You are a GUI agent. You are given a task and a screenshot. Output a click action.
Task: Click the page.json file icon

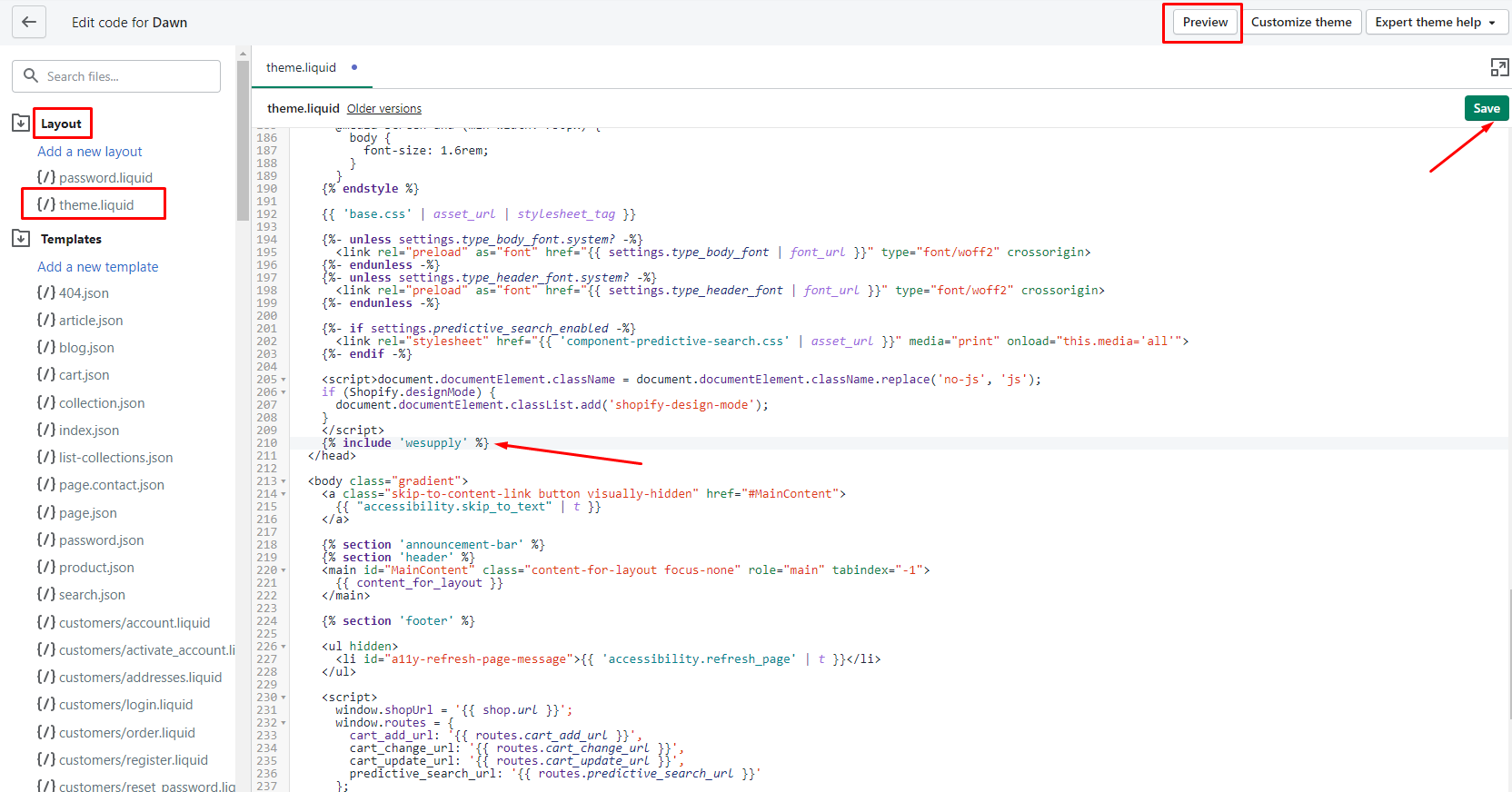[46, 512]
